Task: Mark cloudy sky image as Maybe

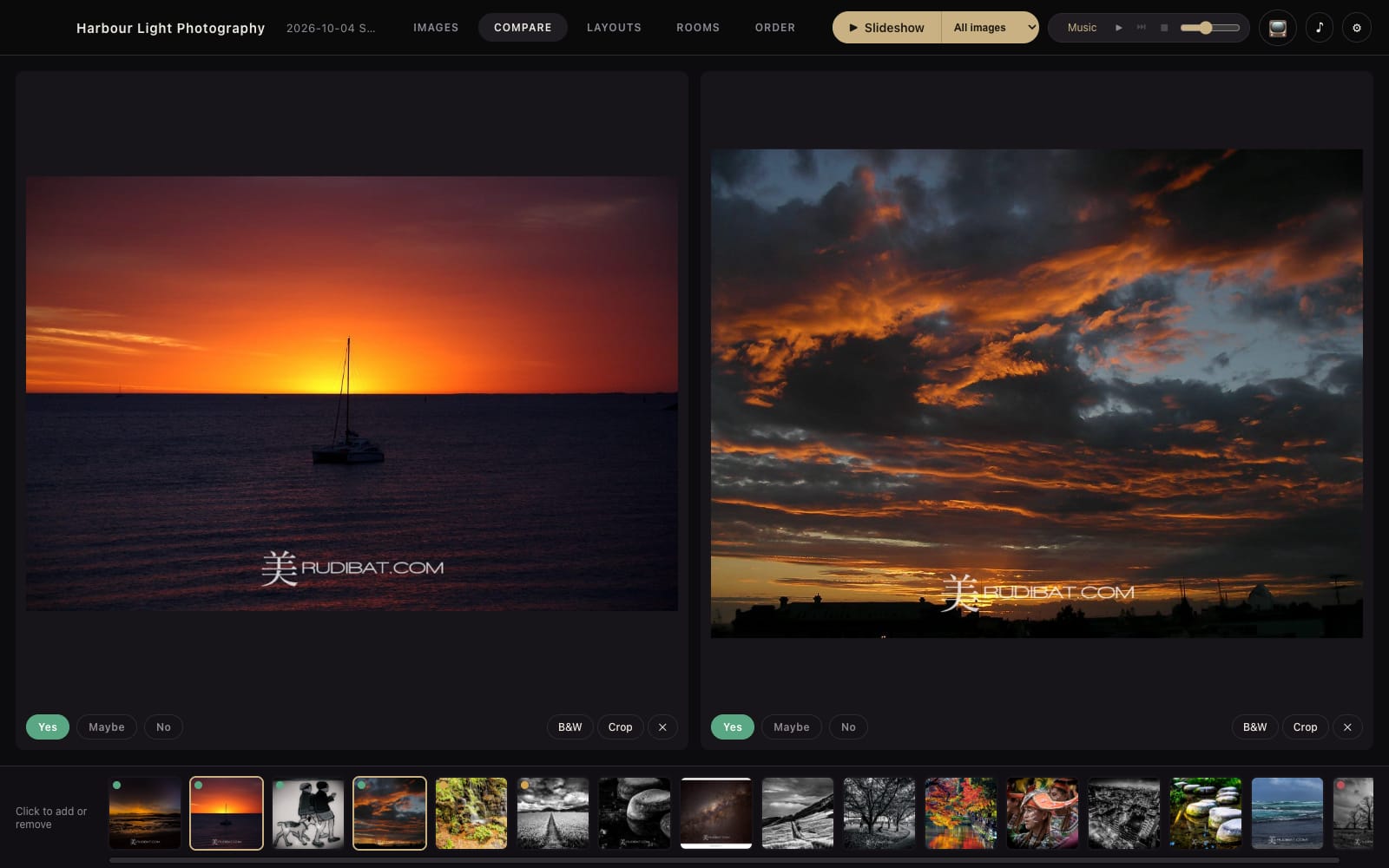Action: point(792,727)
